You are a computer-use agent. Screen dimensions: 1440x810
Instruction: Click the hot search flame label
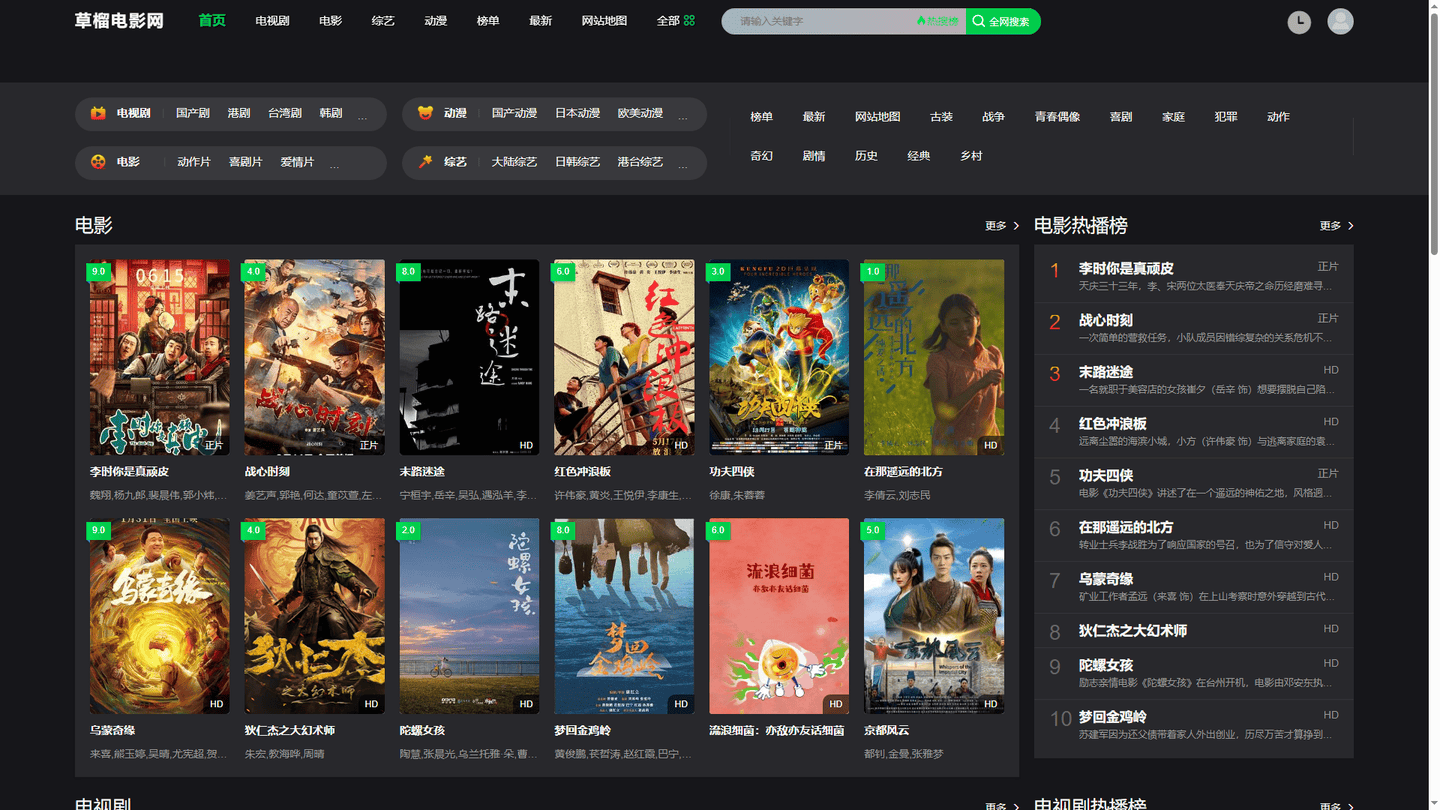point(937,21)
